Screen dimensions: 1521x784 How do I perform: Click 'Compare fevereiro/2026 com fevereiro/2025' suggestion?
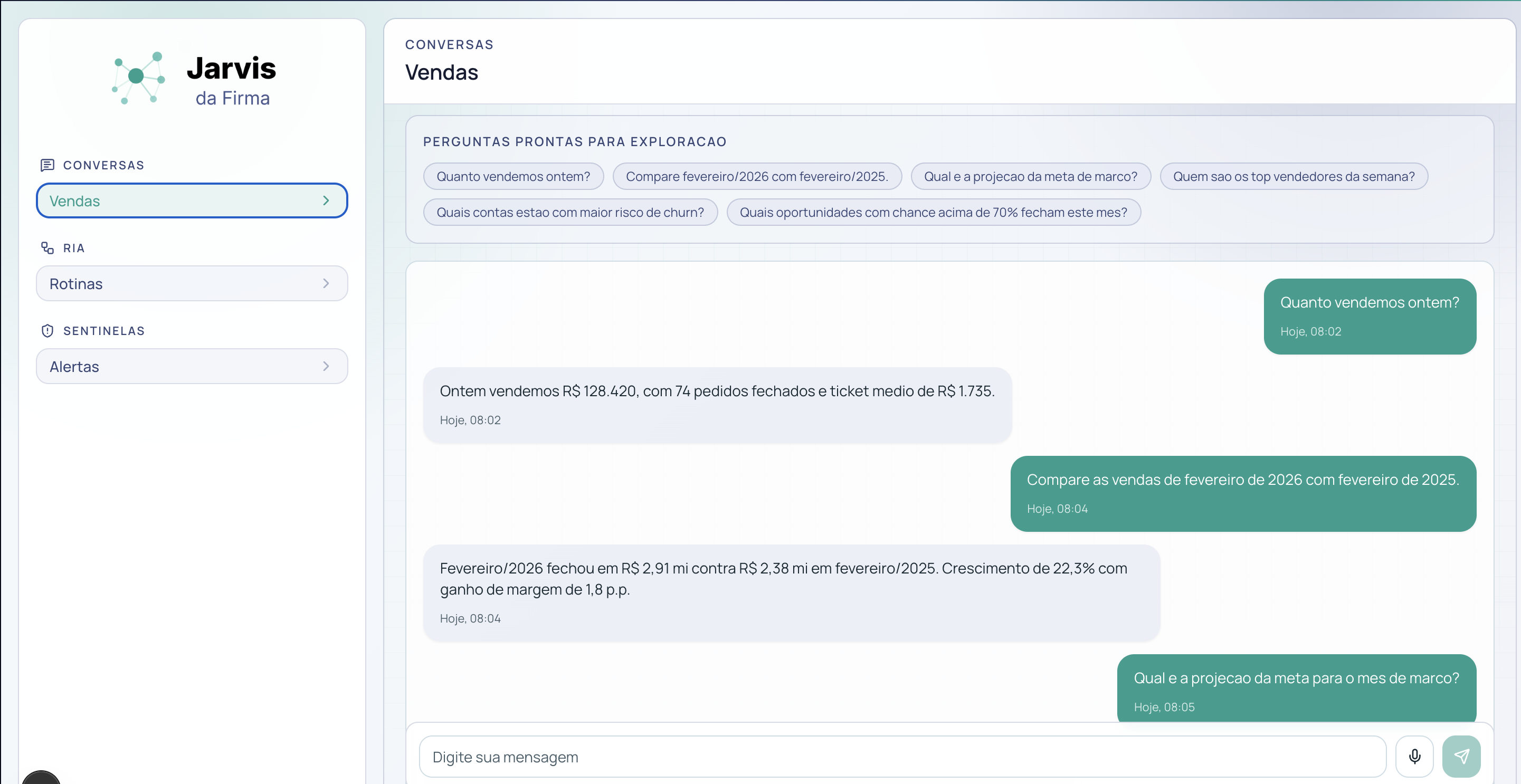point(757,176)
